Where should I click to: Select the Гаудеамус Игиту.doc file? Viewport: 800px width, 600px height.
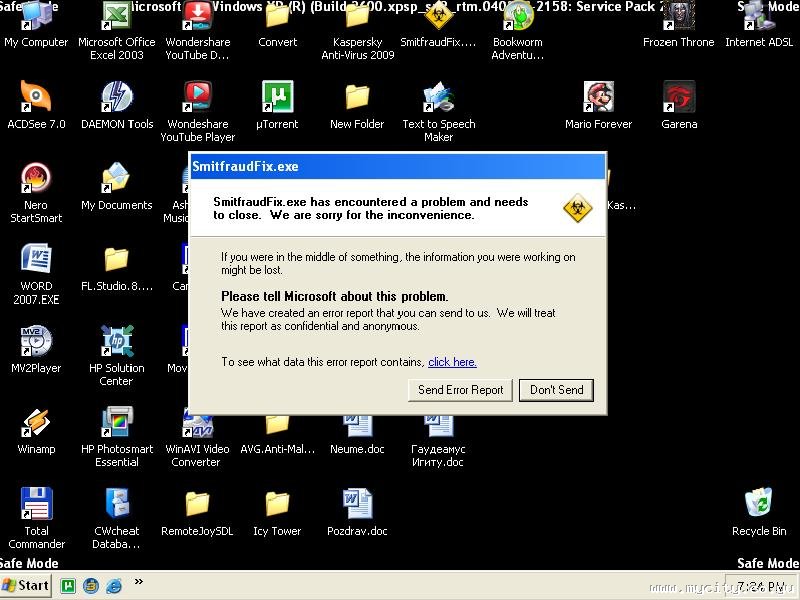pos(438,441)
